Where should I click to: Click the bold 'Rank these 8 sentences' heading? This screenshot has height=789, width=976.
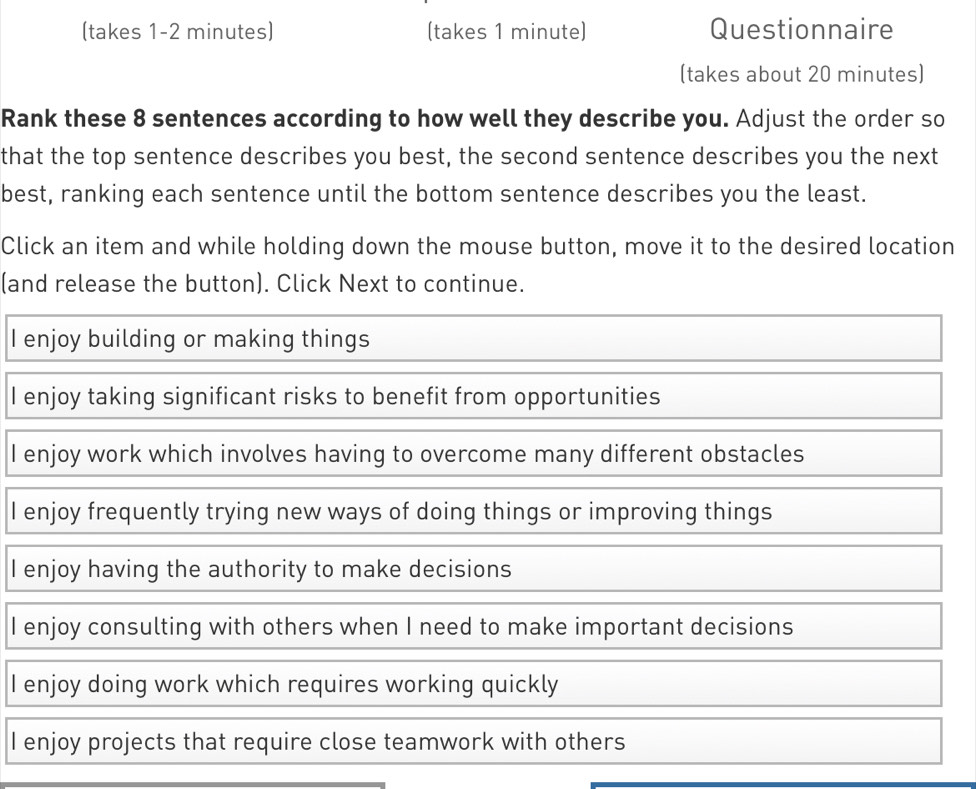click(x=363, y=118)
